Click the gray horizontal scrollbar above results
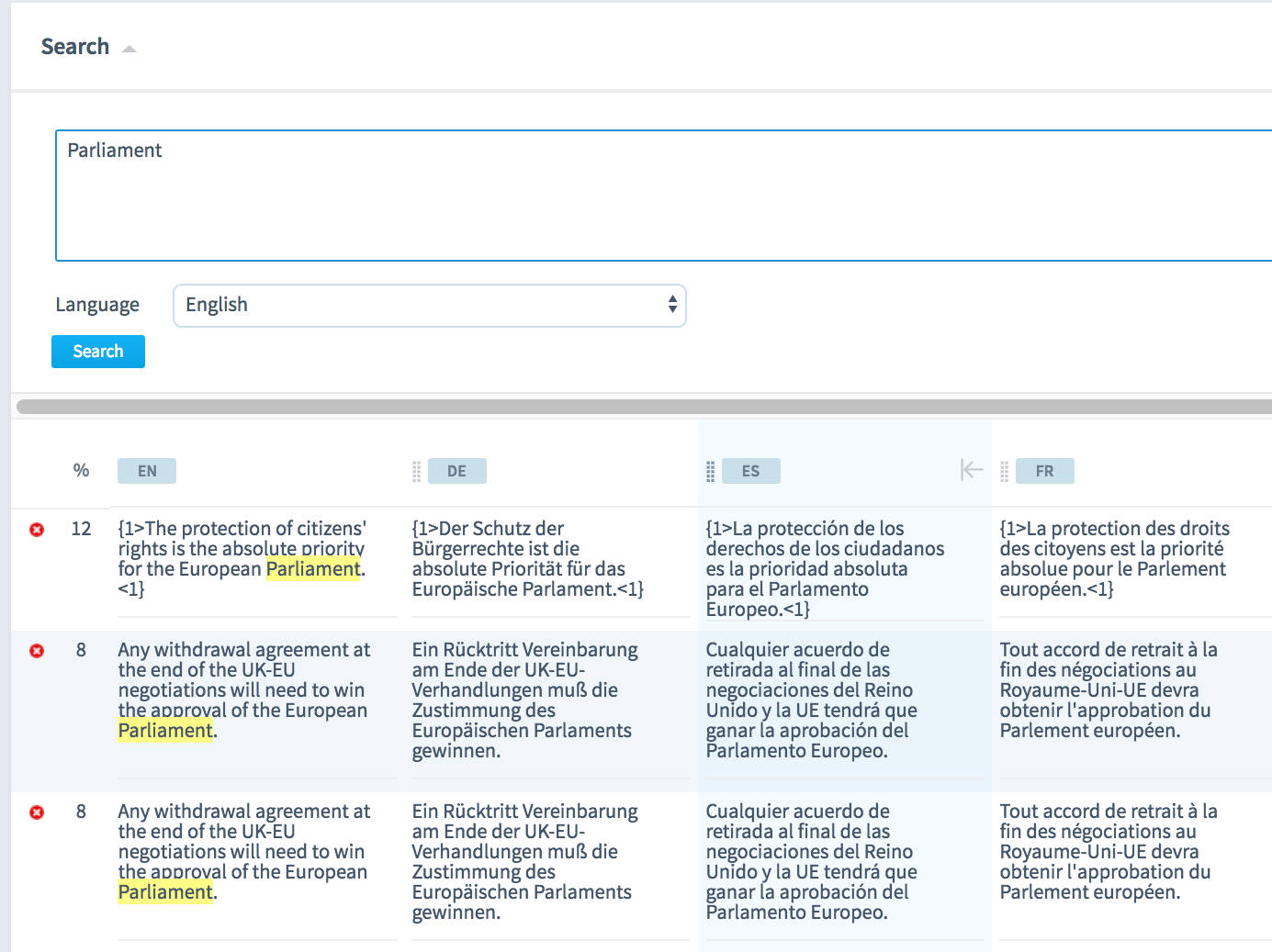Screen dimensions: 1272x952 coord(634,405)
